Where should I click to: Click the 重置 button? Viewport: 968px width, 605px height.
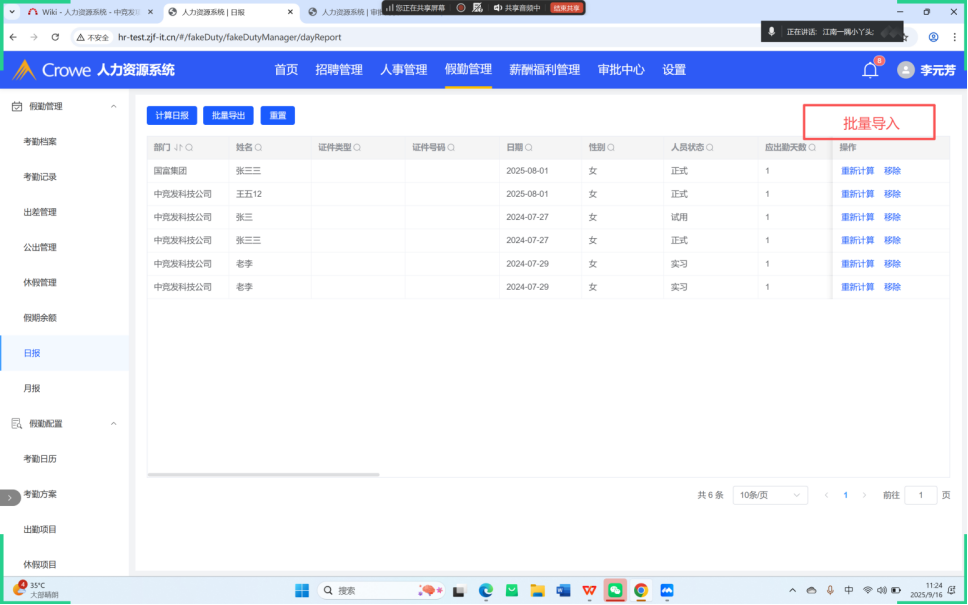(278, 115)
